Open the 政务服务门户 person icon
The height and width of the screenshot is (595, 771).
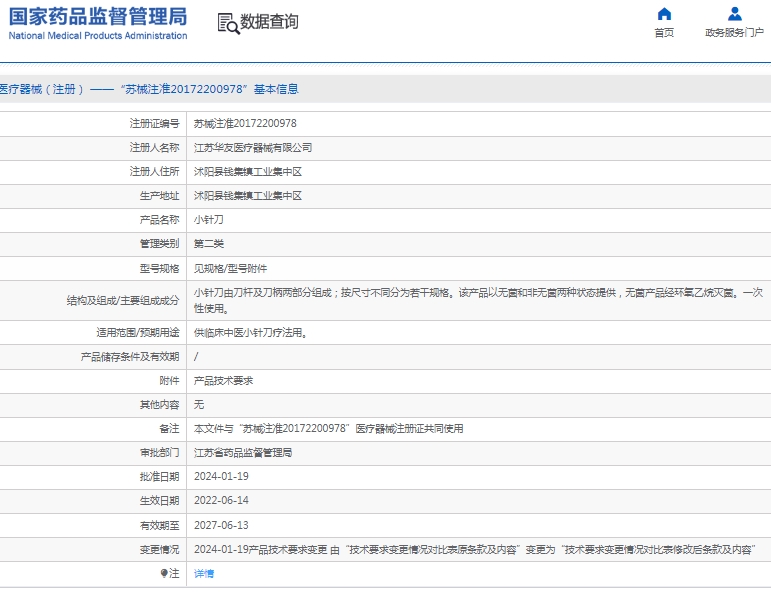click(x=735, y=14)
